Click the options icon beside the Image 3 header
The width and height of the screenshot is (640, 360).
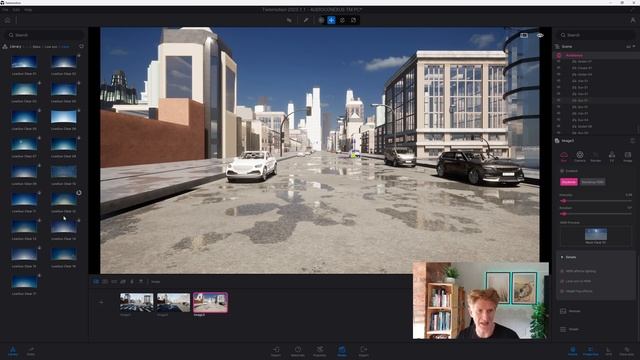[x=632, y=141]
